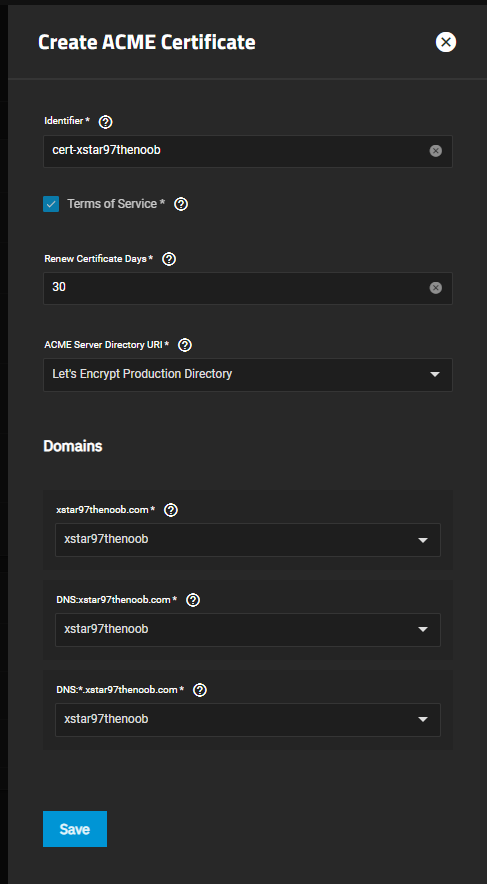The height and width of the screenshot is (884, 487).
Task: Clear the Identifier field text
Action: (436, 151)
